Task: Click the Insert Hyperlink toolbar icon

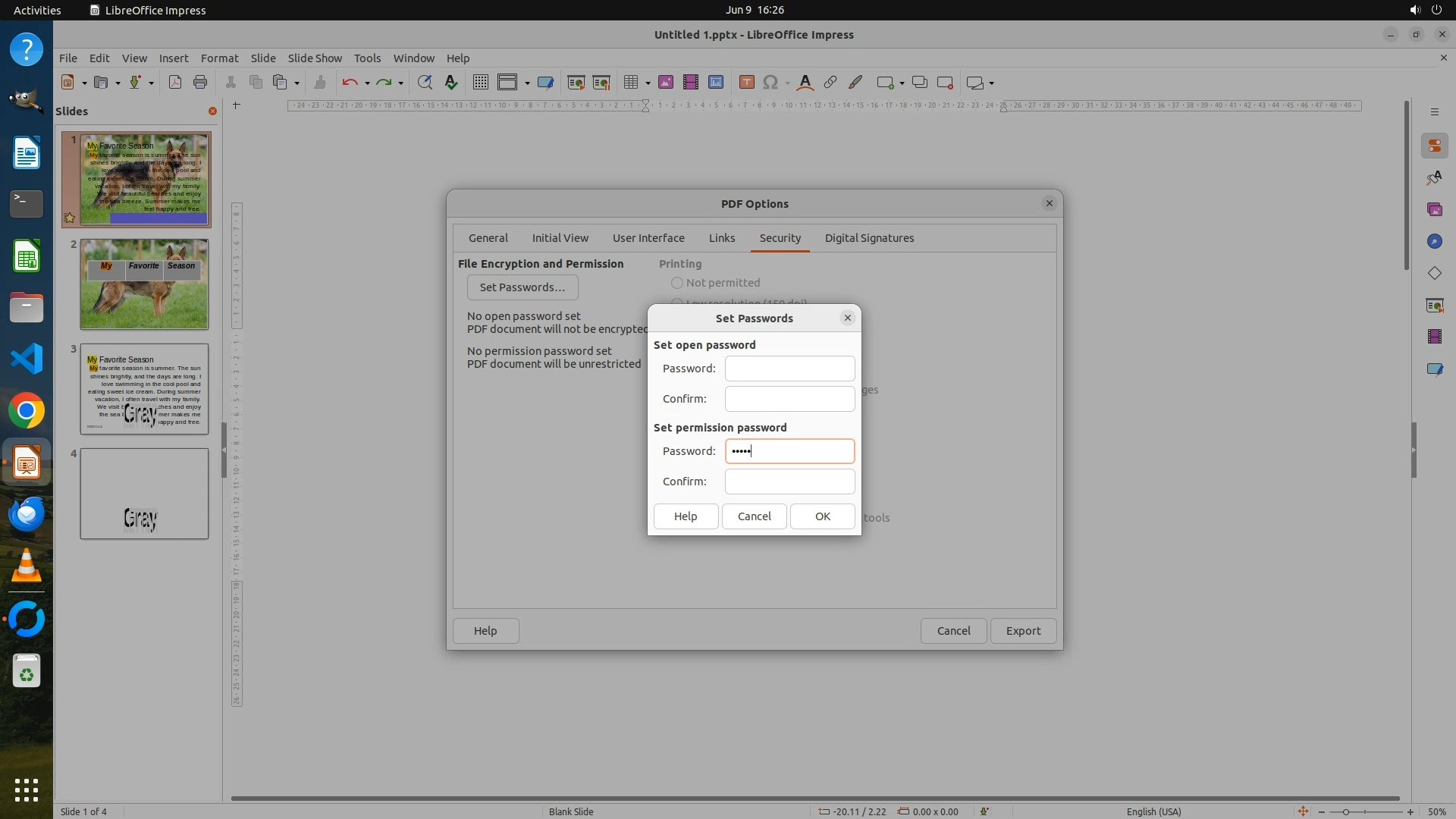Action: [830, 83]
